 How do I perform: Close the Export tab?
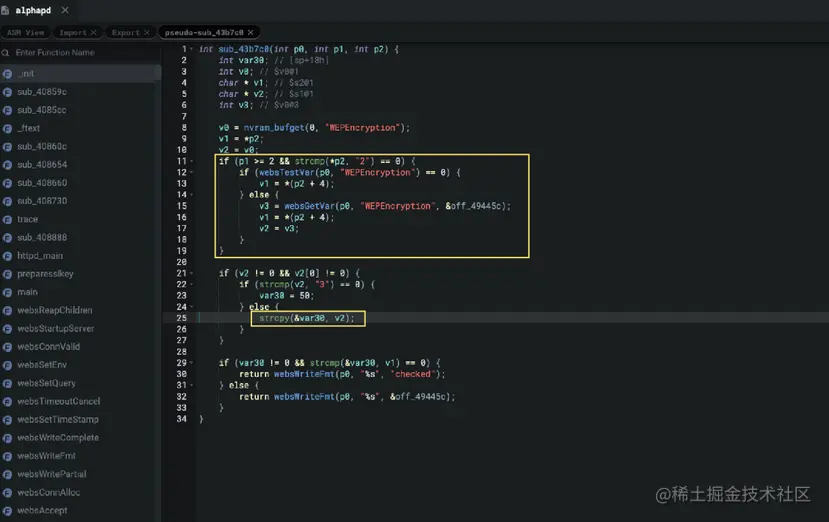point(146,33)
